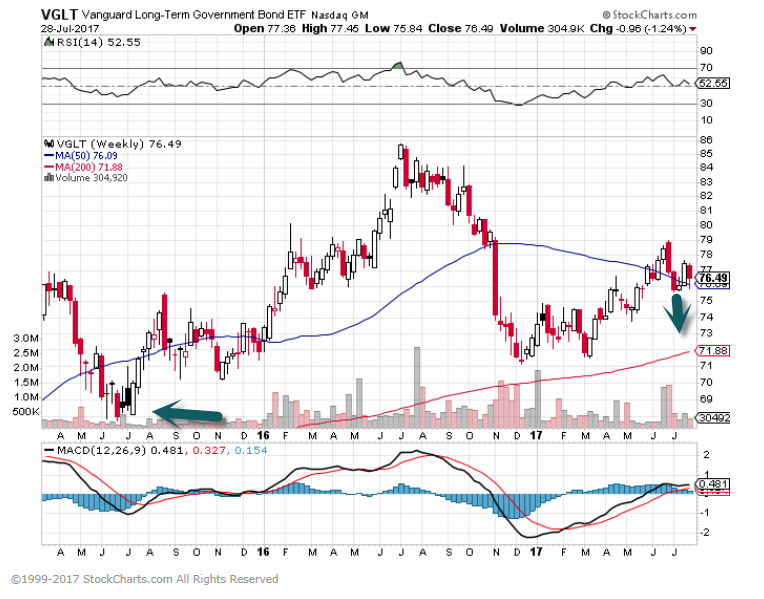The image size is (764, 599).
Task: Click the 86 price axis label
Action: (706, 140)
